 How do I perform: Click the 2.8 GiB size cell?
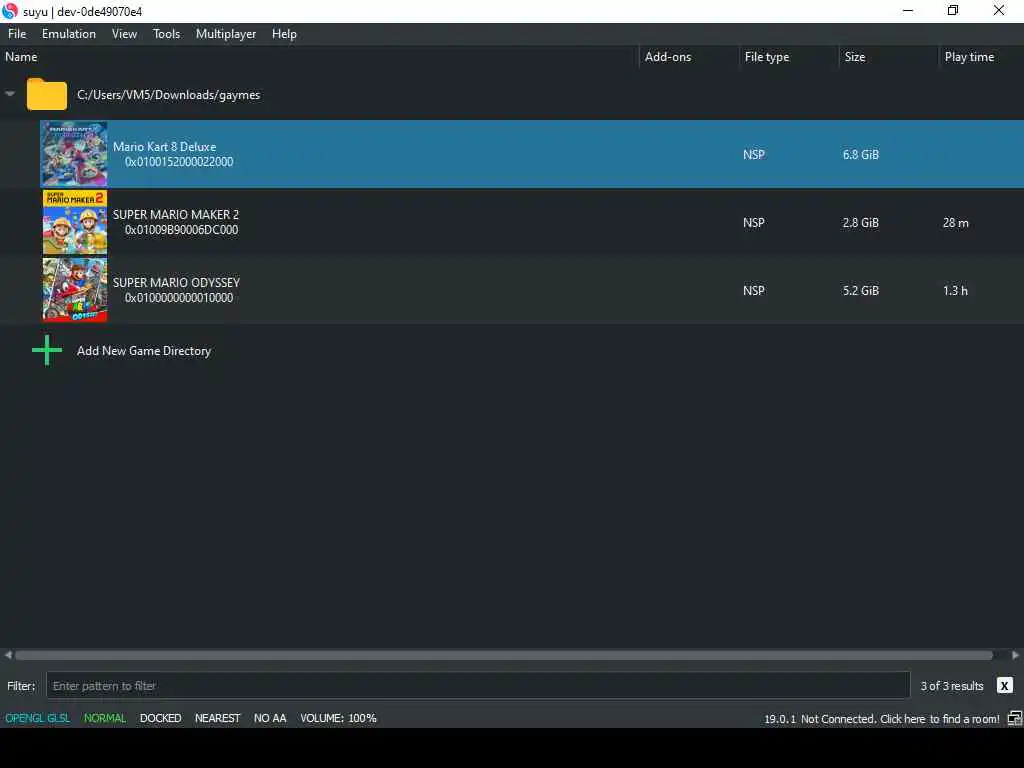[x=861, y=223]
